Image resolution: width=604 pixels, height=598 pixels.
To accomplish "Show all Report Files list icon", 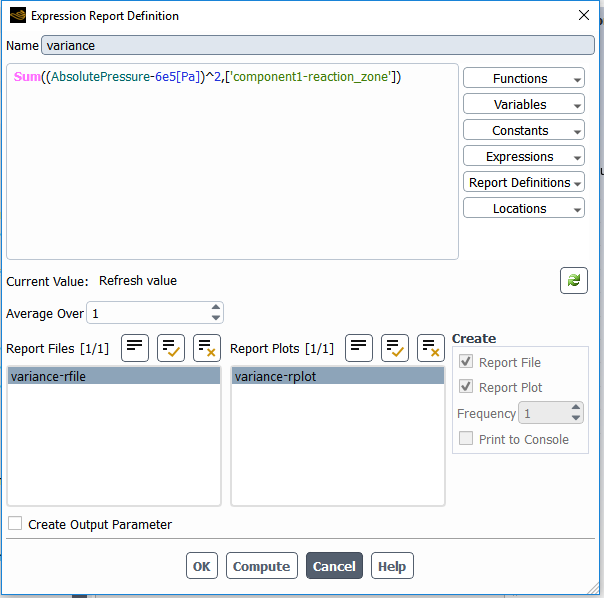I will coord(135,348).
